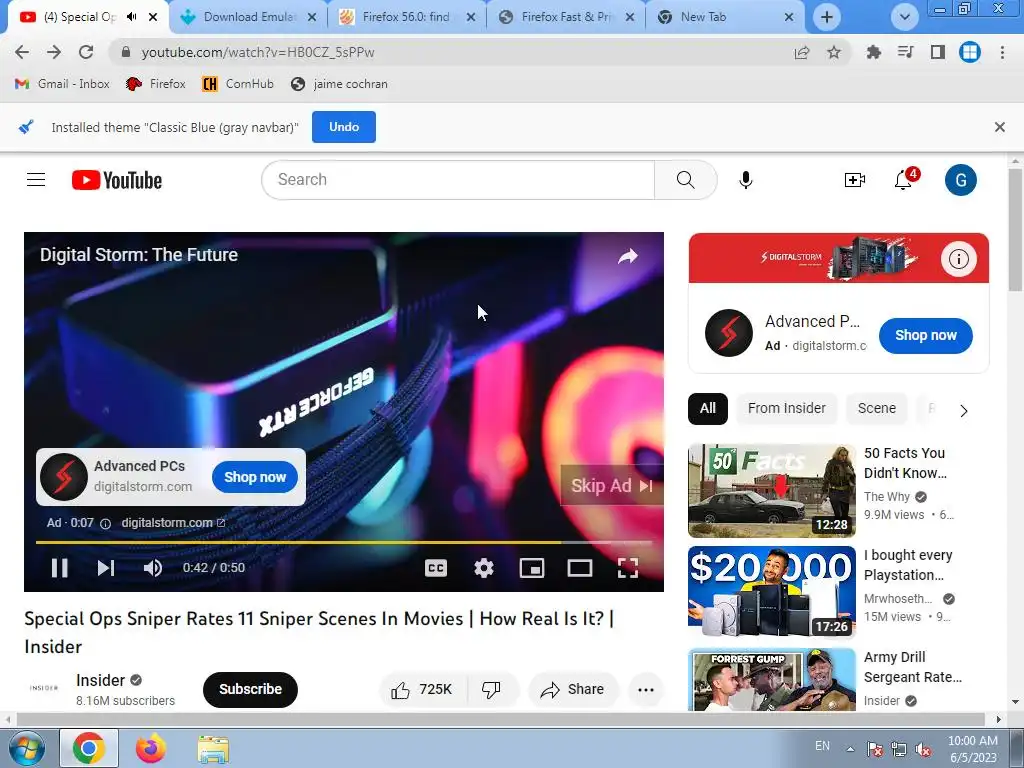
Task: Switch to theater mode
Action: point(580,568)
